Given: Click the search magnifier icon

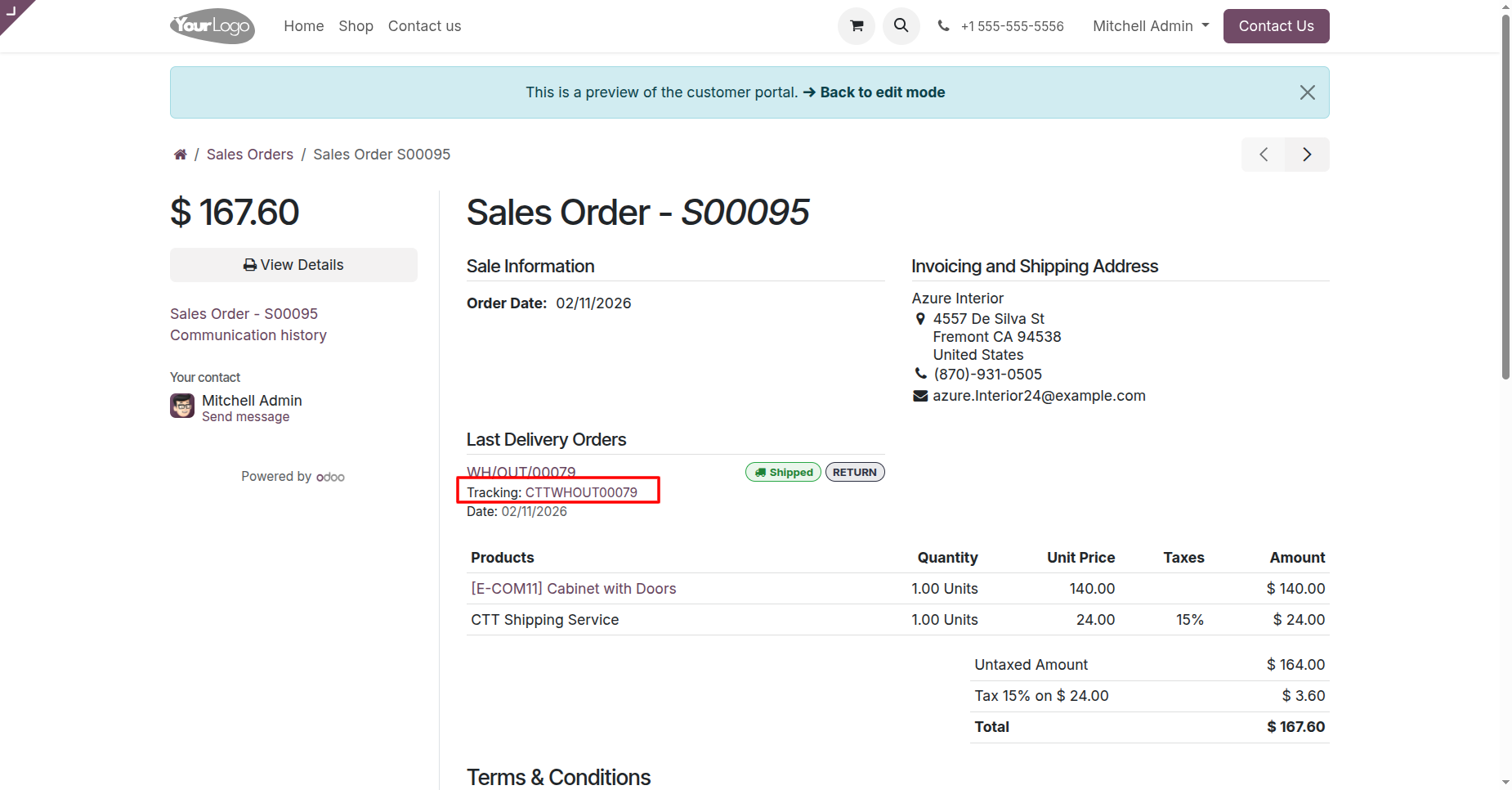Looking at the screenshot, I should pyautogui.click(x=901, y=26).
